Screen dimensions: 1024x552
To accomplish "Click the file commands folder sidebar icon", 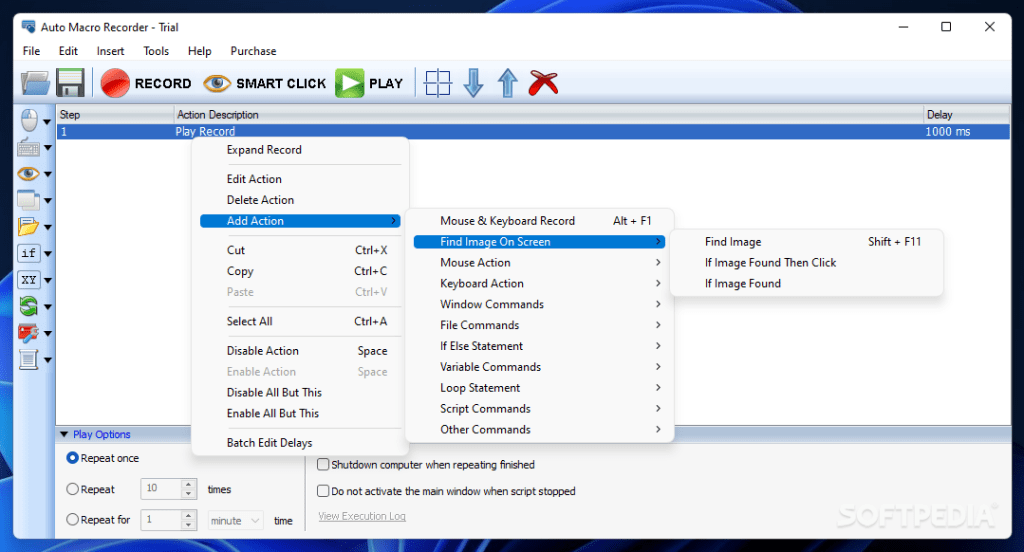I will tap(28, 227).
